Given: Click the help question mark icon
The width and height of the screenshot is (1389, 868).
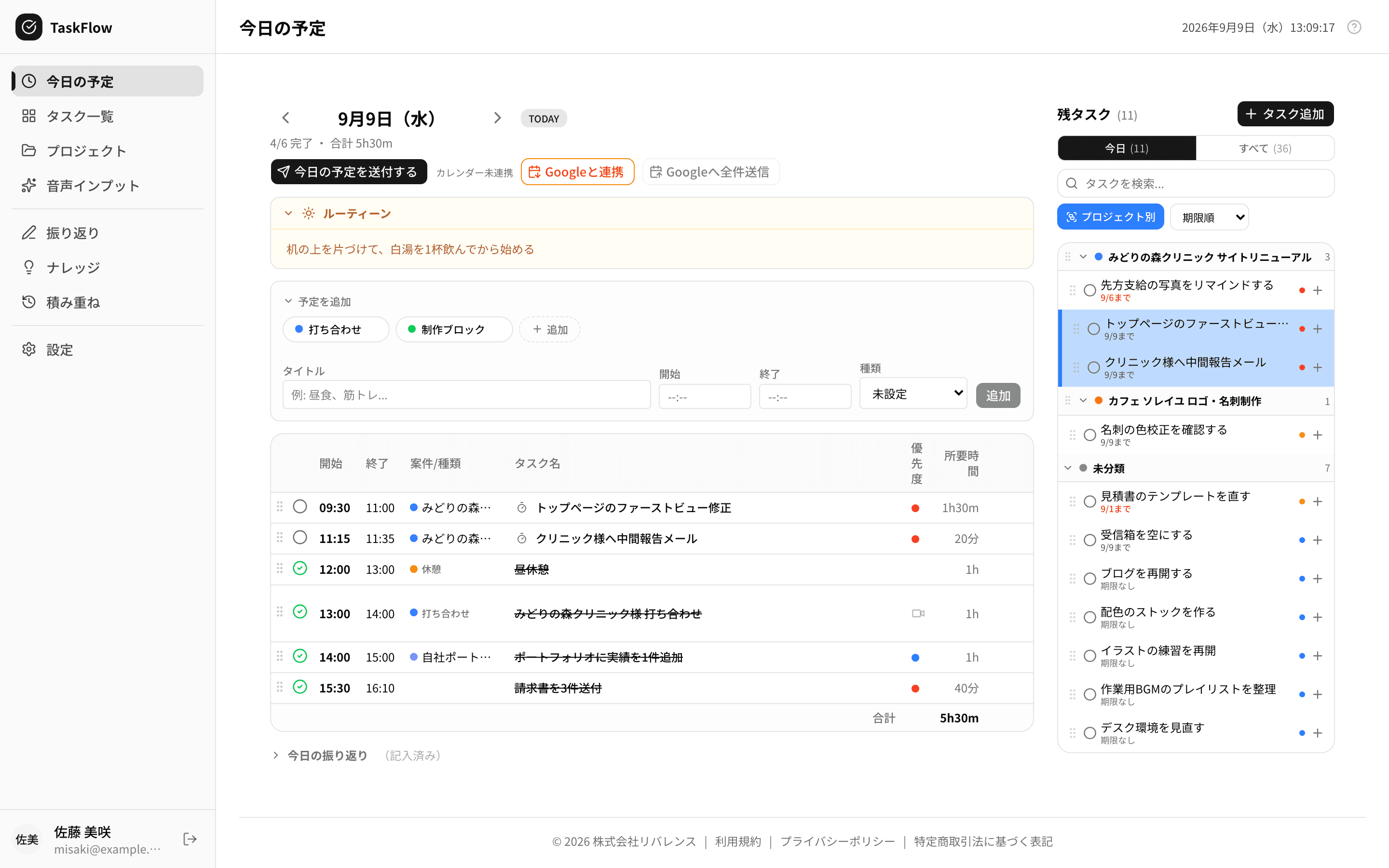Looking at the screenshot, I should pyautogui.click(x=1354, y=27).
